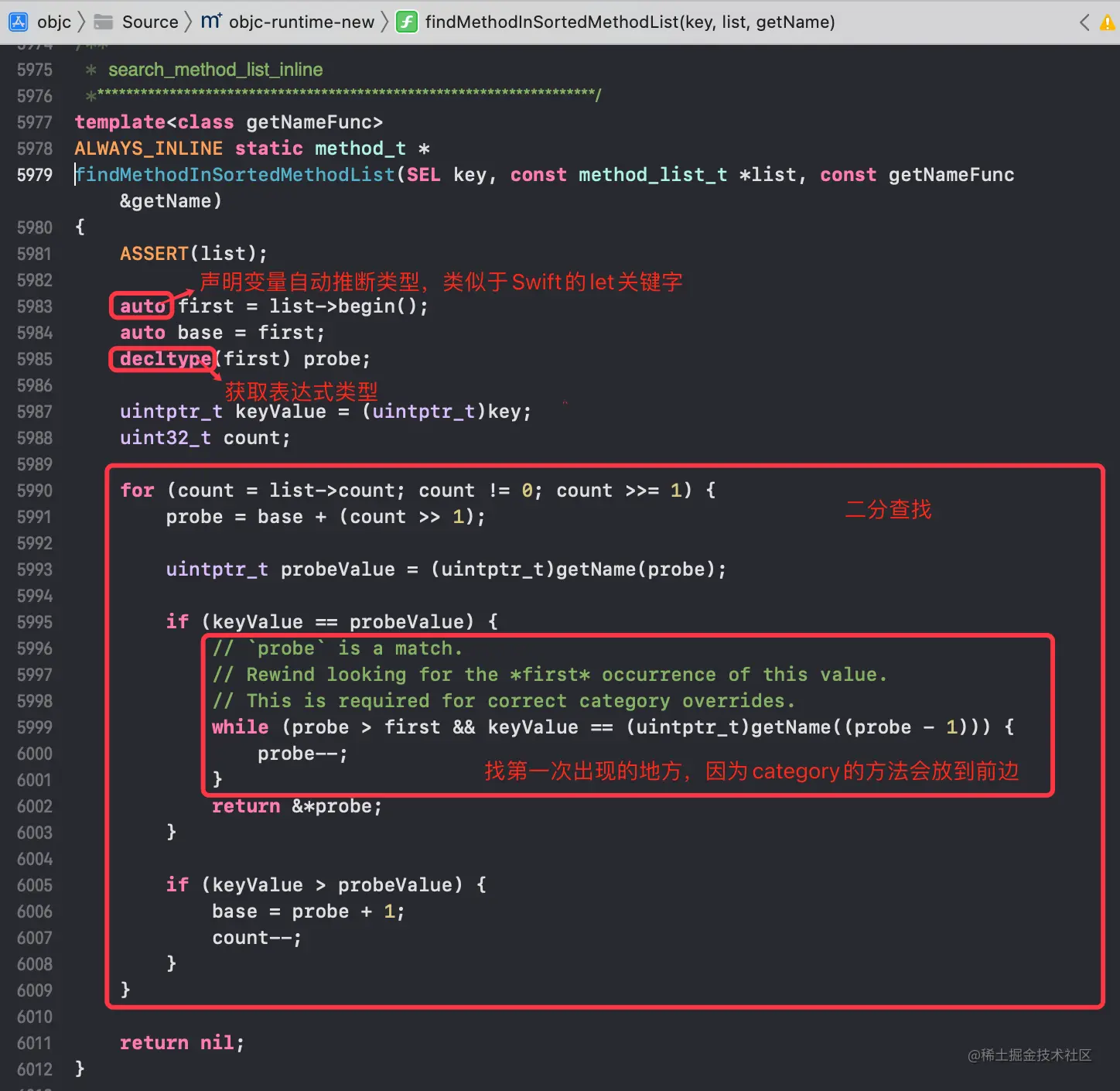Image resolution: width=1120 pixels, height=1091 pixels.
Task: Click 'probeValue' in the uintptr_t declaration line
Action: [337, 569]
